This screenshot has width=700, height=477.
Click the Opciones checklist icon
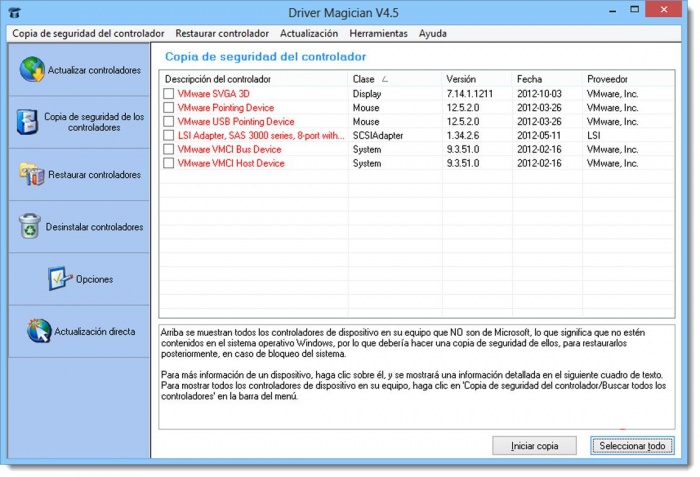point(60,279)
